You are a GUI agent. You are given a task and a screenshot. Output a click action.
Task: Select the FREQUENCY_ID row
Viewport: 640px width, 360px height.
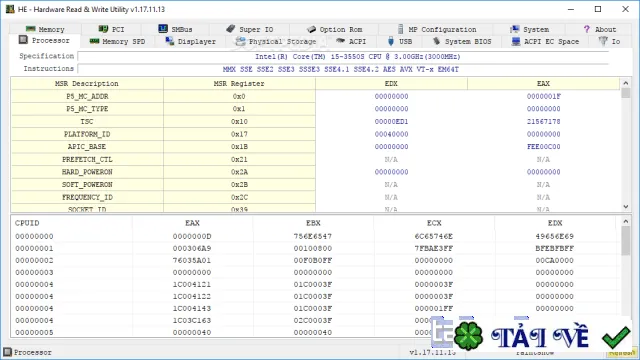tap(315, 197)
